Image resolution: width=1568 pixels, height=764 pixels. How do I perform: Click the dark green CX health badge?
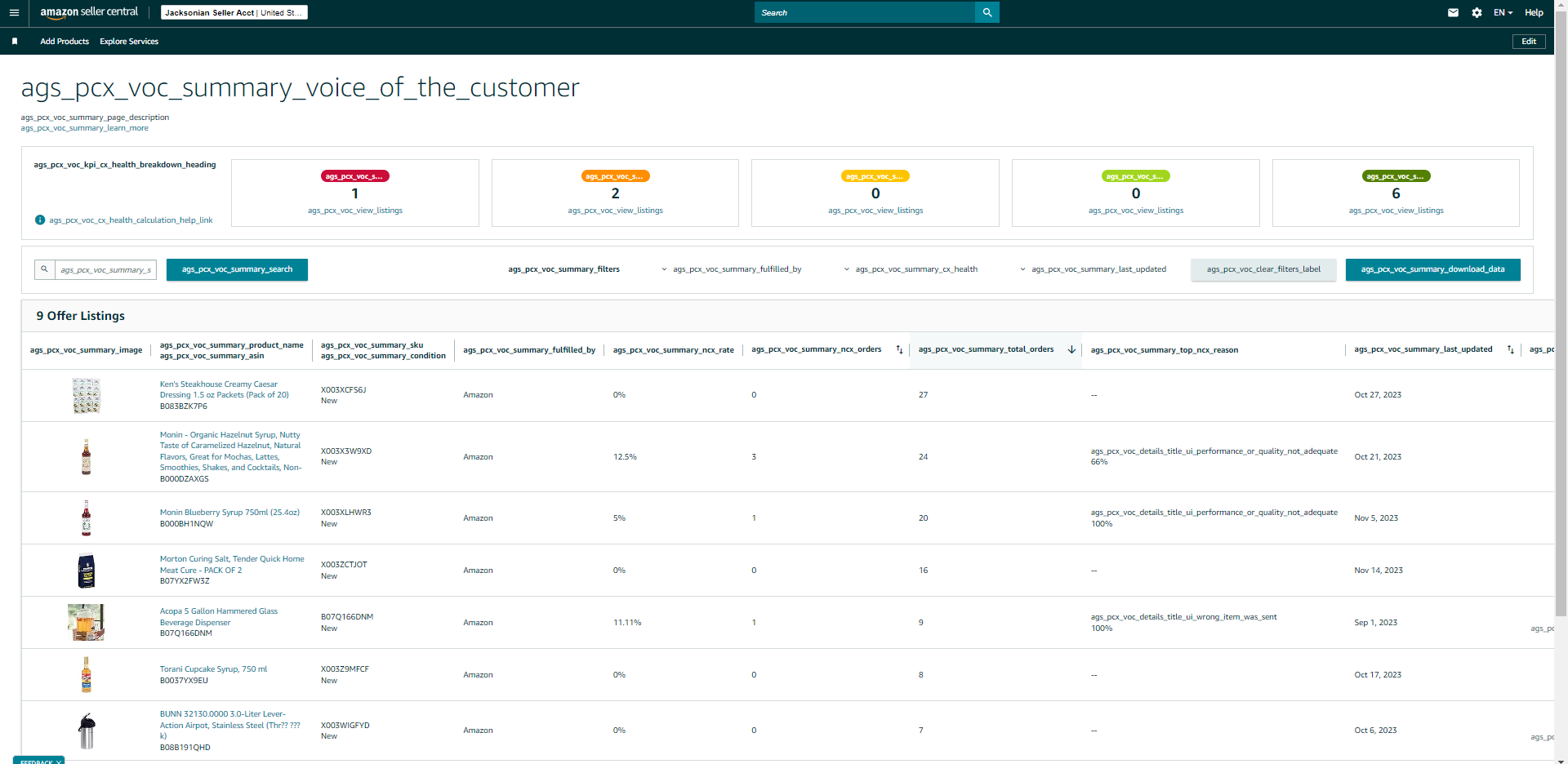click(x=1396, y=176)
